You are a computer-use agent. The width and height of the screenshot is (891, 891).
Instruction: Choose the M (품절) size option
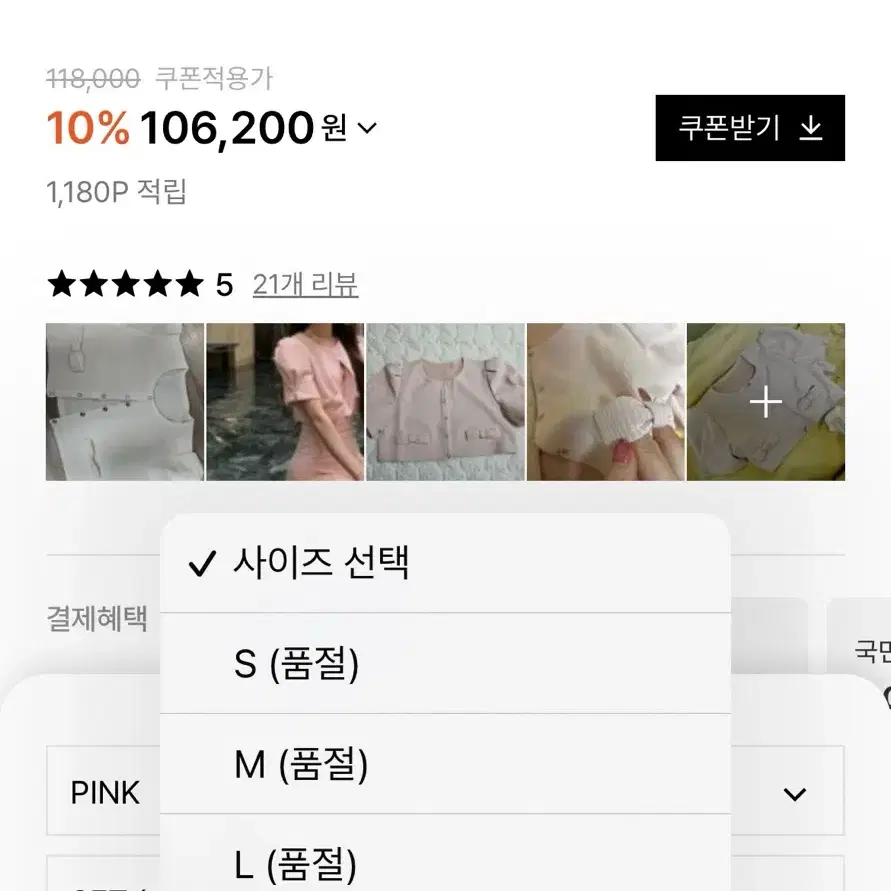click(x=445, y=764)
